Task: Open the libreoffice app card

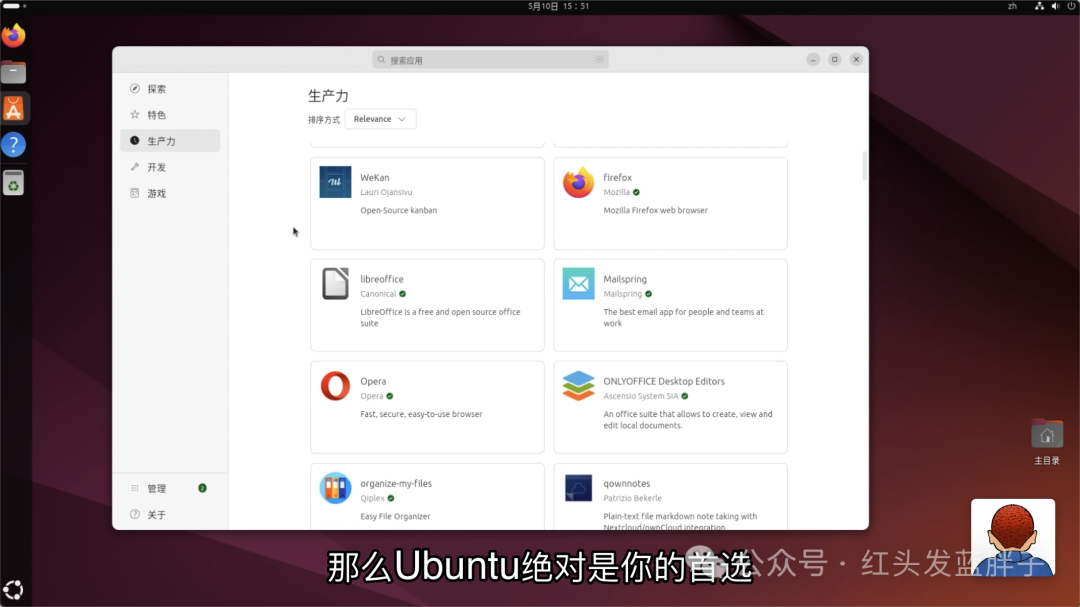Action: (x=427, y=305)
